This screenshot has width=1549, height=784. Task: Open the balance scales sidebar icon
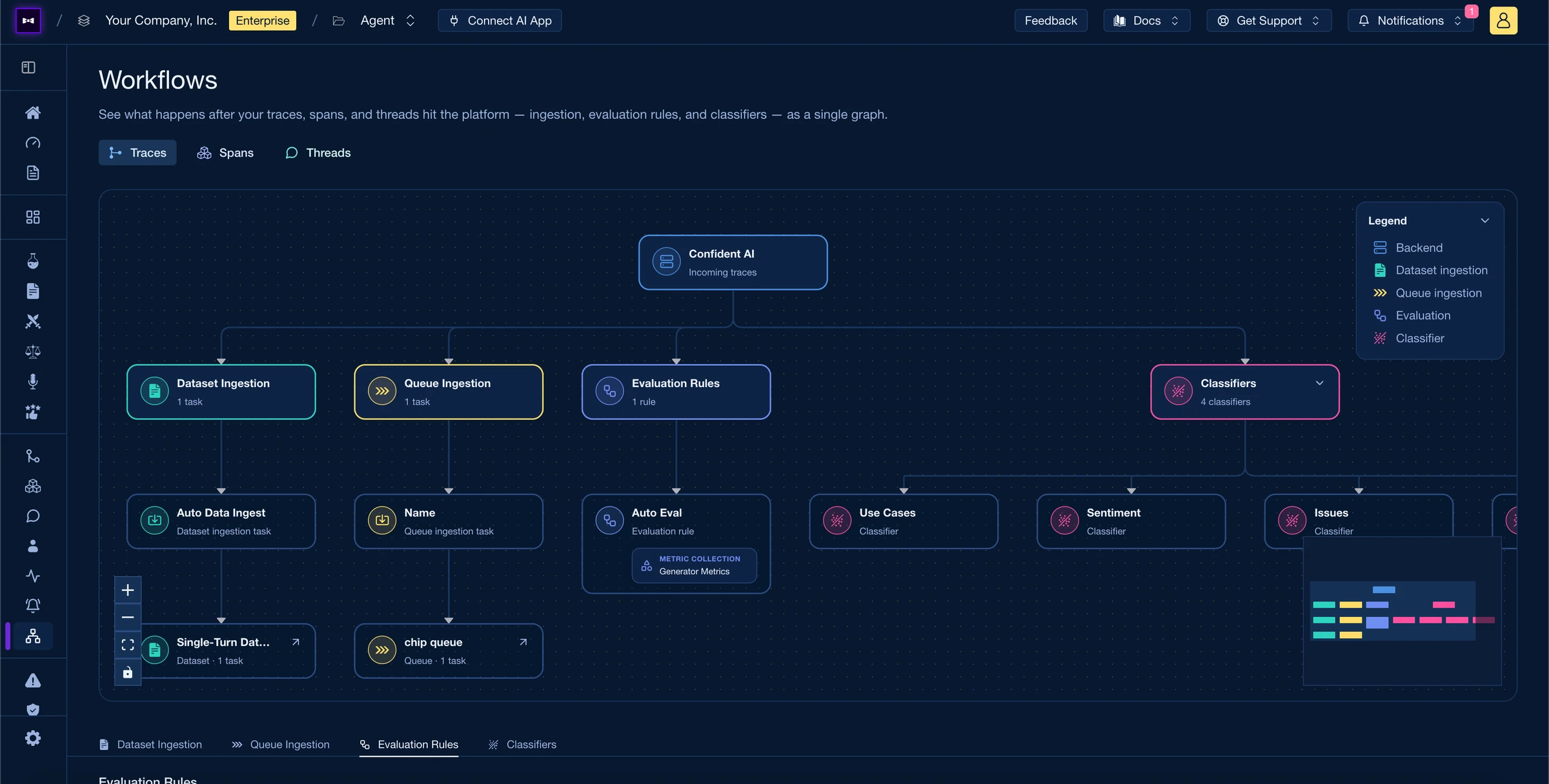(x=33, y=352)
